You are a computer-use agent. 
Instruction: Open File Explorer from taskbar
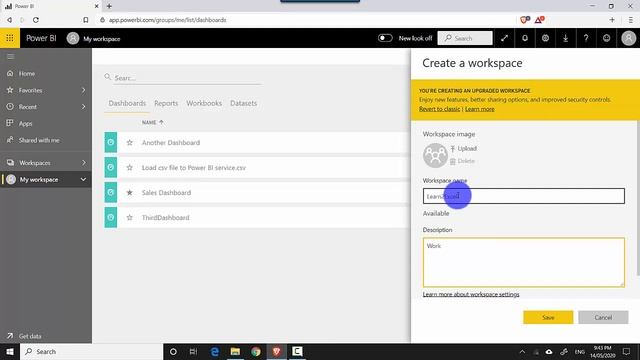click(x=236, y=351)
